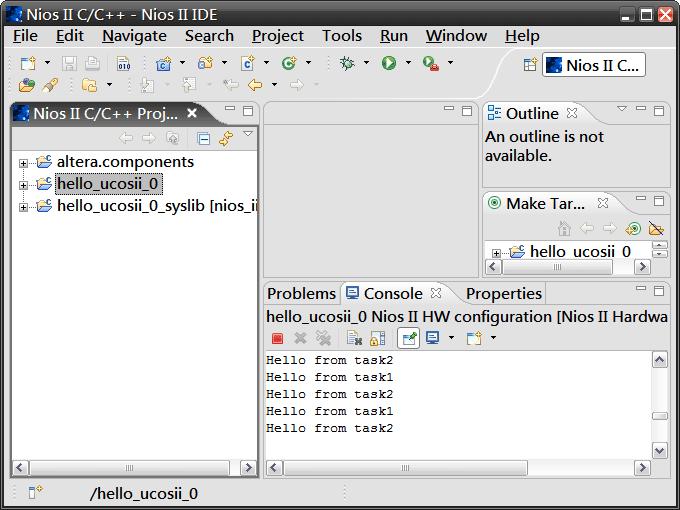Click the New C project icon

pyautogui.click(x=164, y=63)
